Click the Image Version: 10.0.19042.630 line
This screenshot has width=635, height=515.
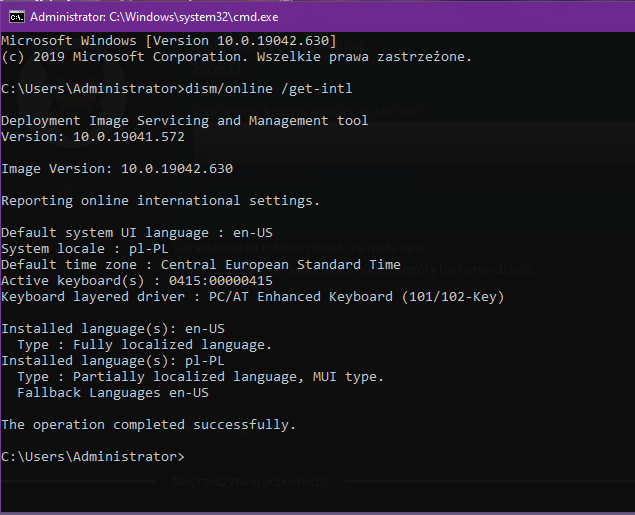116,169
